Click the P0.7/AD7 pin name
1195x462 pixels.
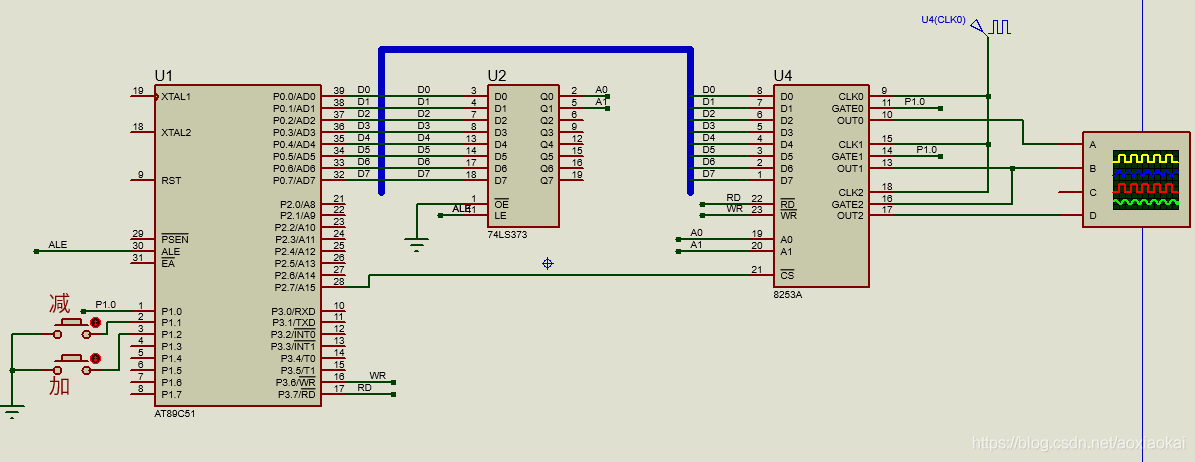click(x=294, y=181)
